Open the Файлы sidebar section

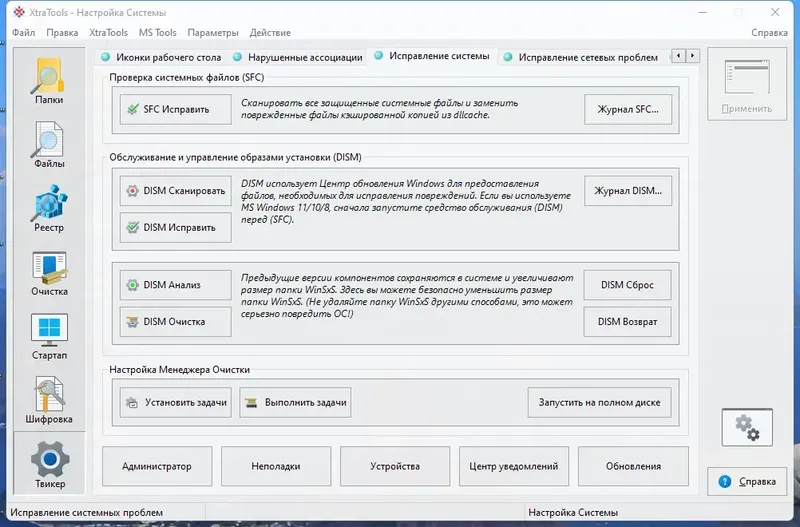(49, 144)
